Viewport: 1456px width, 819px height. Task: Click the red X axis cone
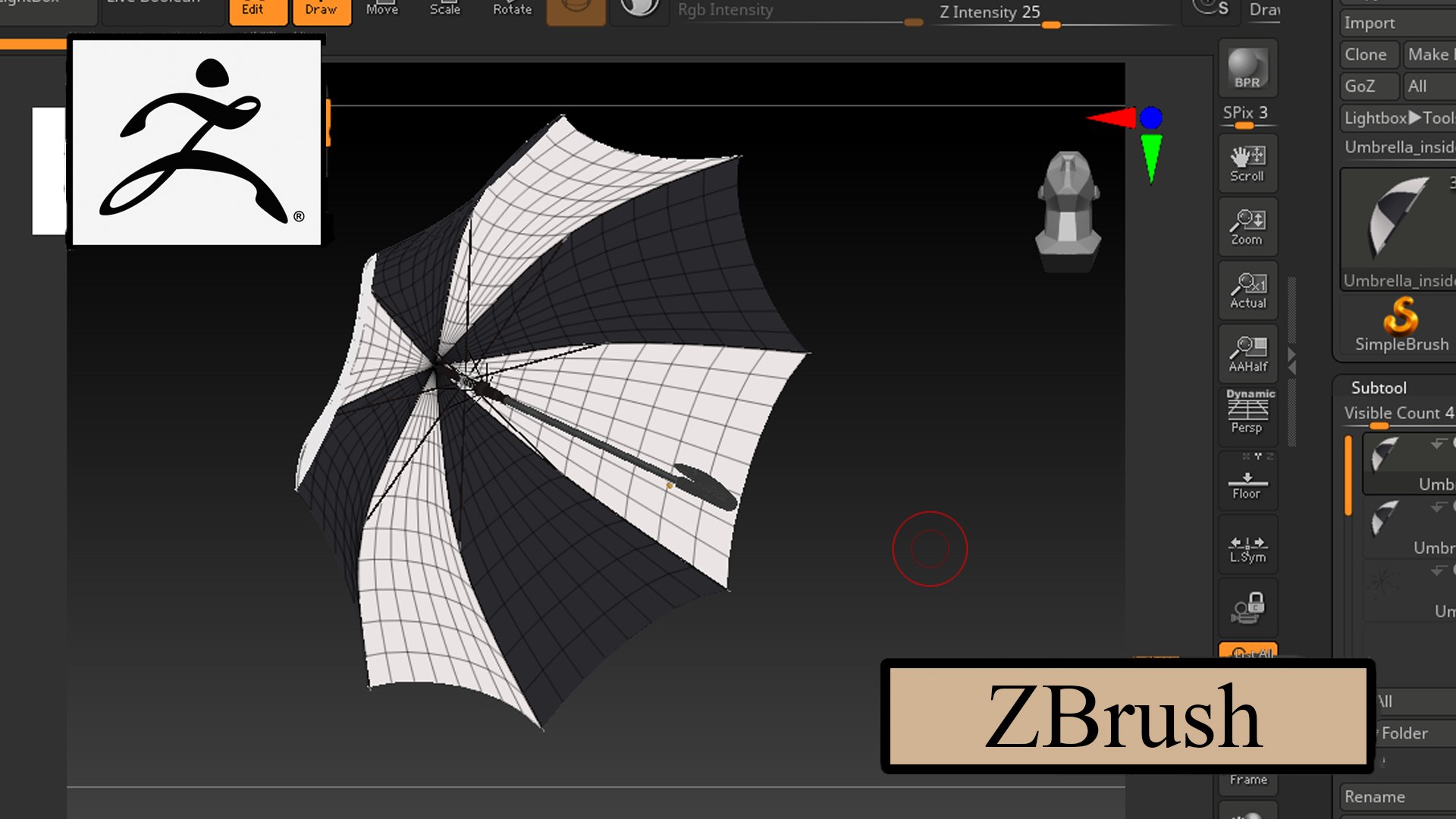pos(1112,118)
